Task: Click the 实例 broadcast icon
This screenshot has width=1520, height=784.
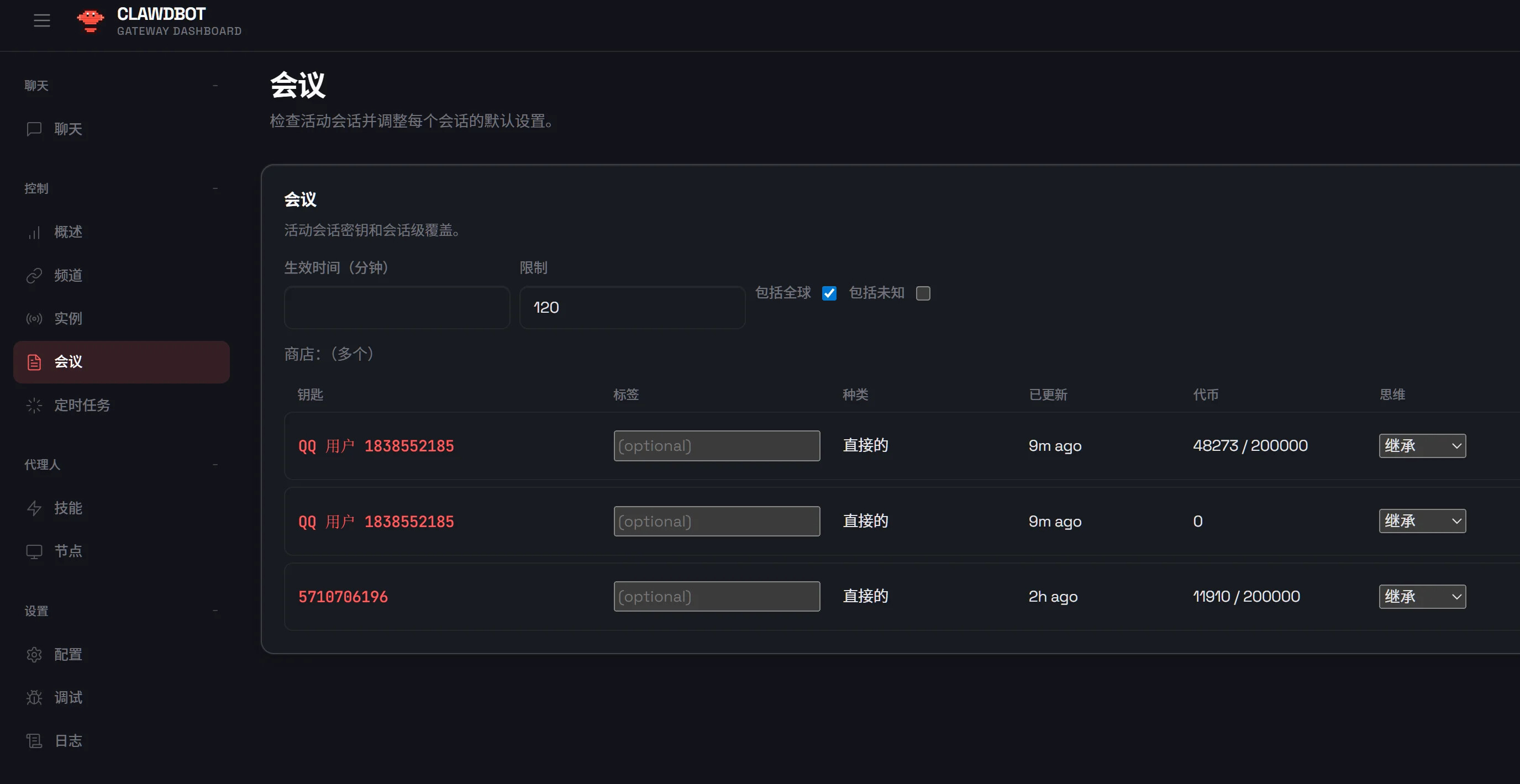Action: pos(34,319)
